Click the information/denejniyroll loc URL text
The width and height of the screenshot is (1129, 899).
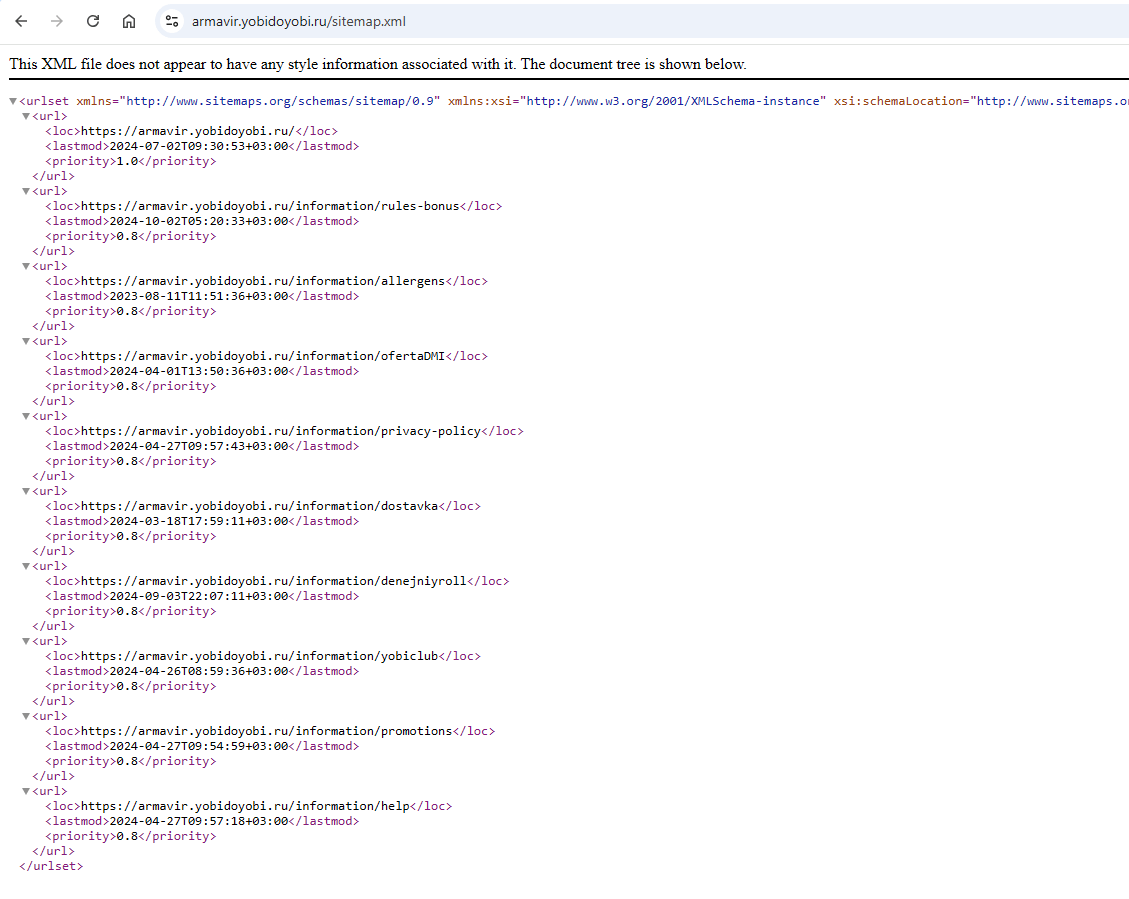pyautogui.click(x=274, y=581)
